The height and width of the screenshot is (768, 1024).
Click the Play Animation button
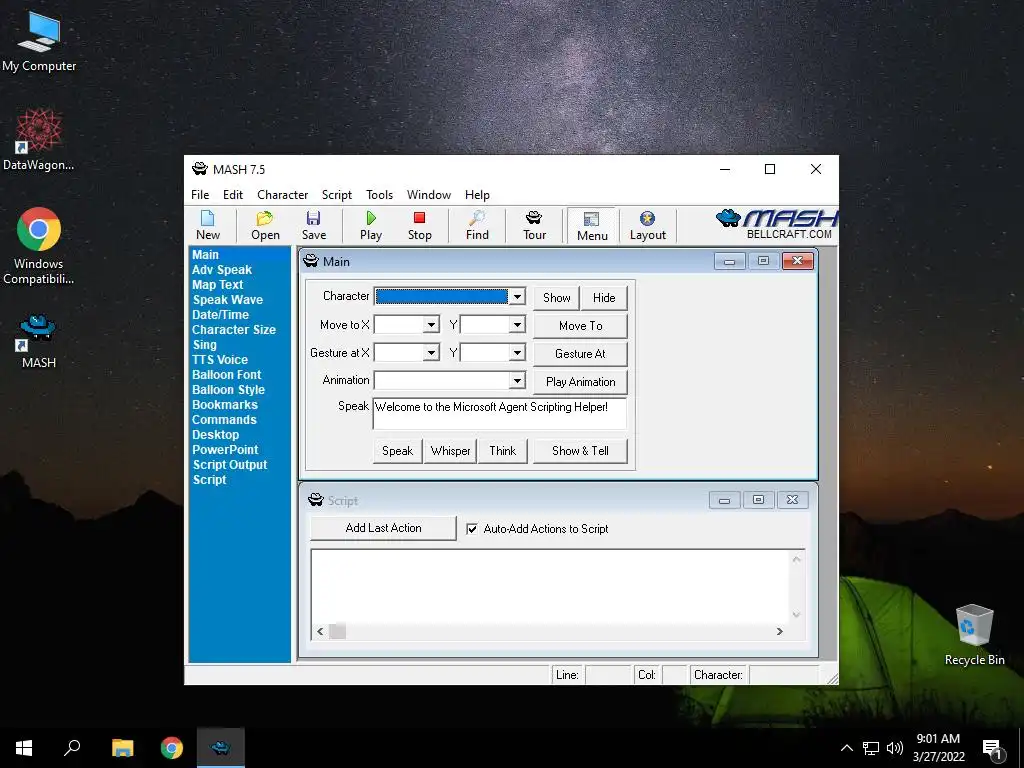coord(580,382)
